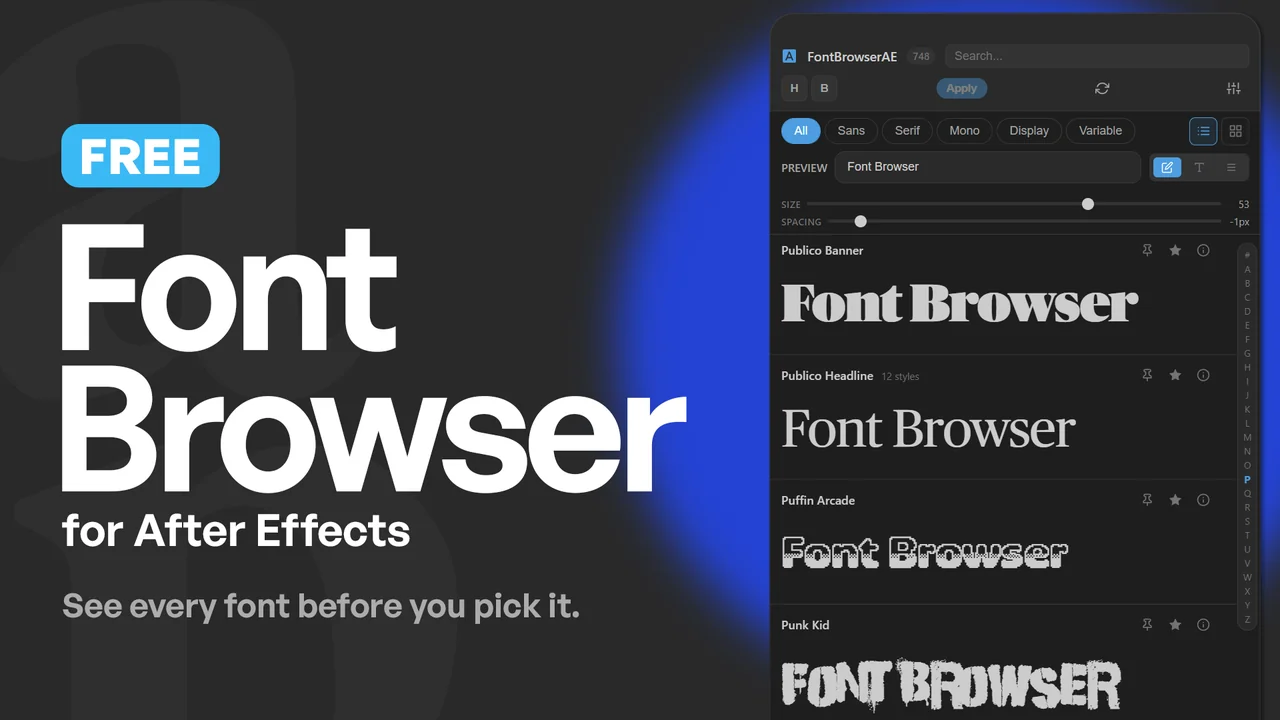
Task: View info for Puffin Arcade
Action: [1203, 500]
